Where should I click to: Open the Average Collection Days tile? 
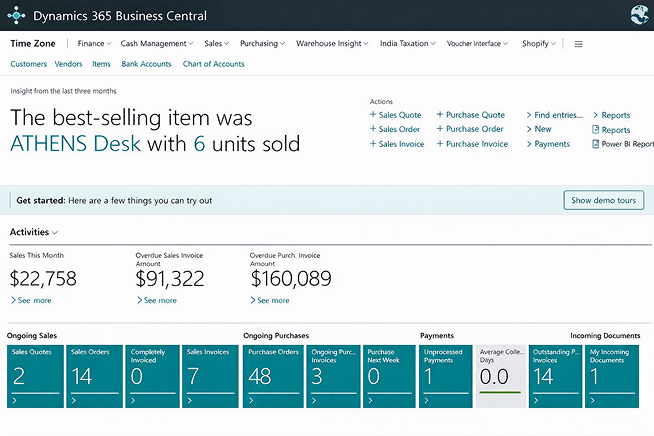pos(501,376)
